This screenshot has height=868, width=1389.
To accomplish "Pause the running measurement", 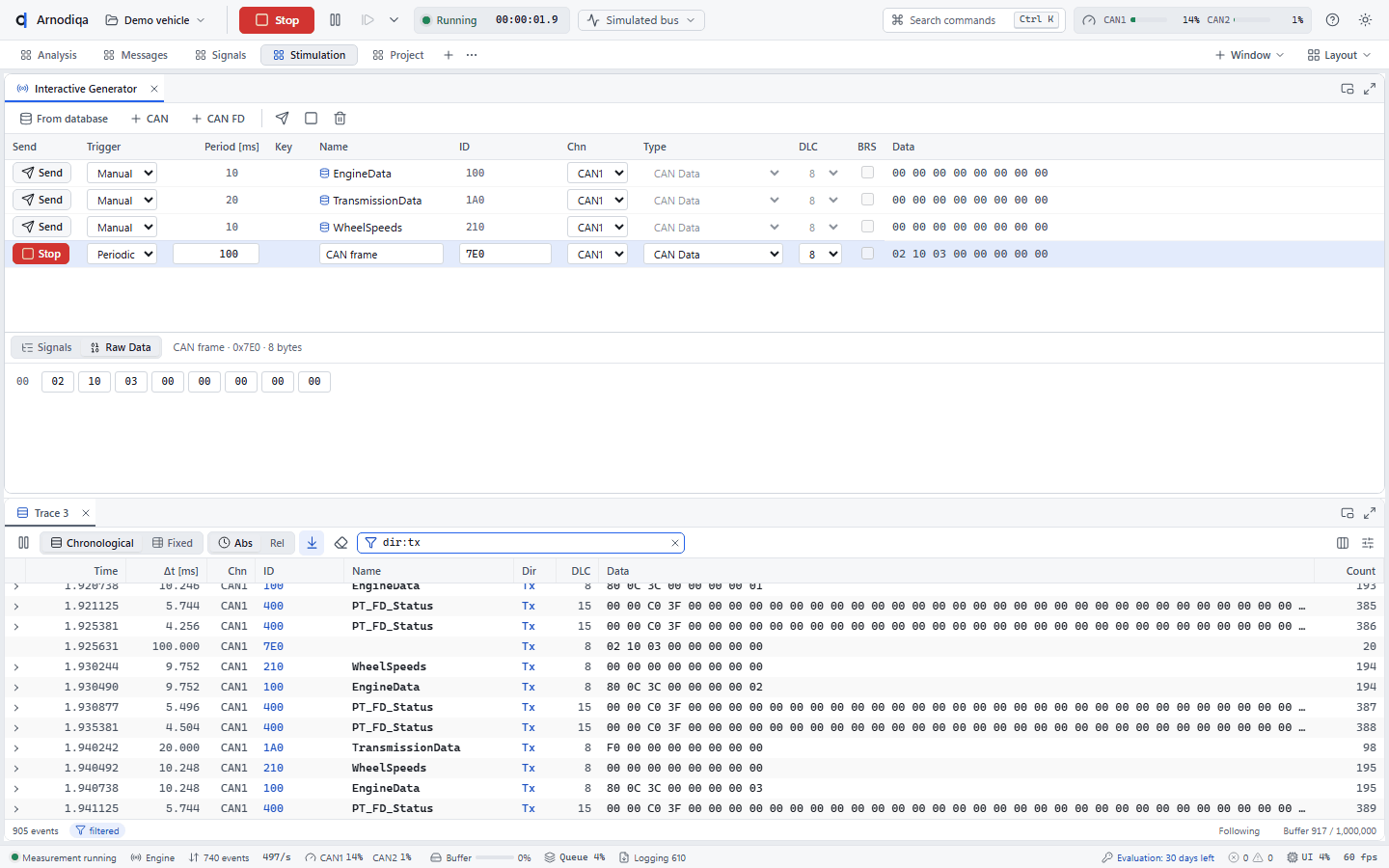I will 335,20.
